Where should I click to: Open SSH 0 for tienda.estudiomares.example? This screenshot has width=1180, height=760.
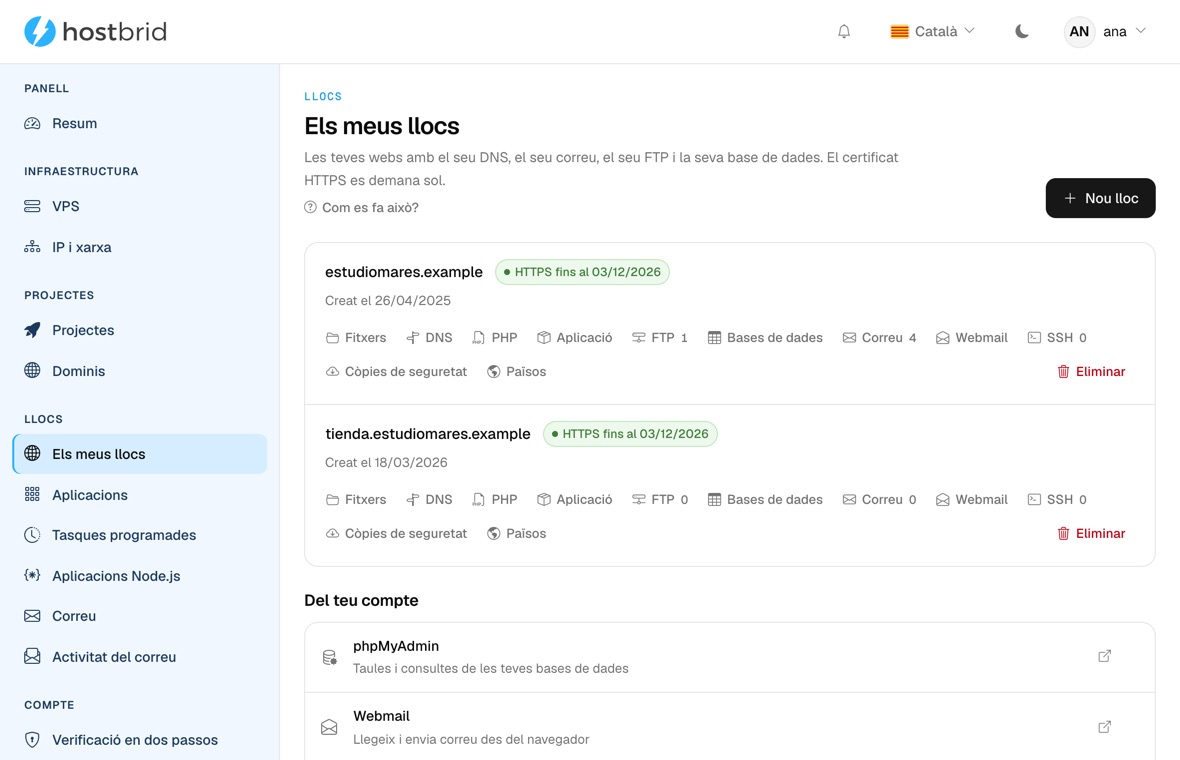[1057, 500]
